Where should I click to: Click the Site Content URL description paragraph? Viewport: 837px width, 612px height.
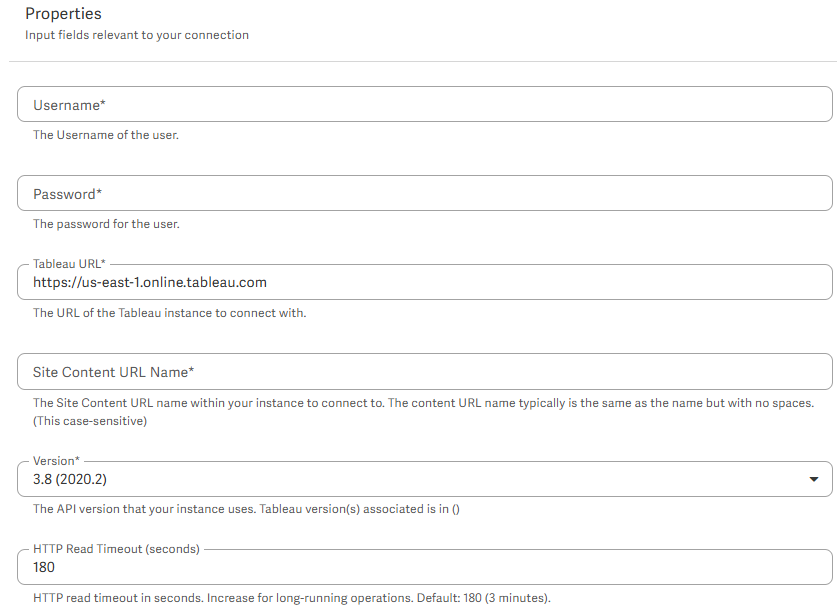[423, 412]
